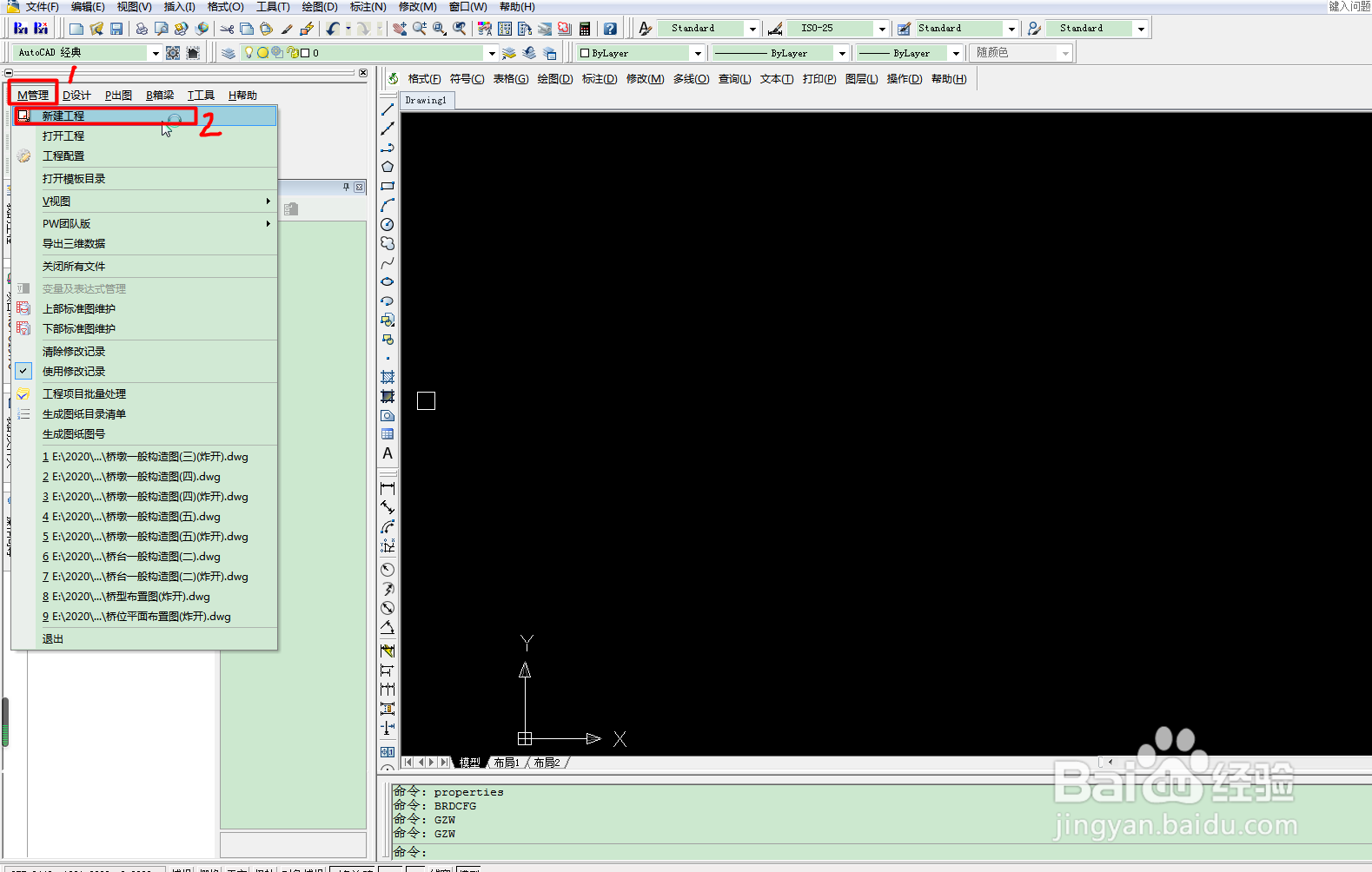Click 上部标准图维护 menu entry

pos(145,309)
